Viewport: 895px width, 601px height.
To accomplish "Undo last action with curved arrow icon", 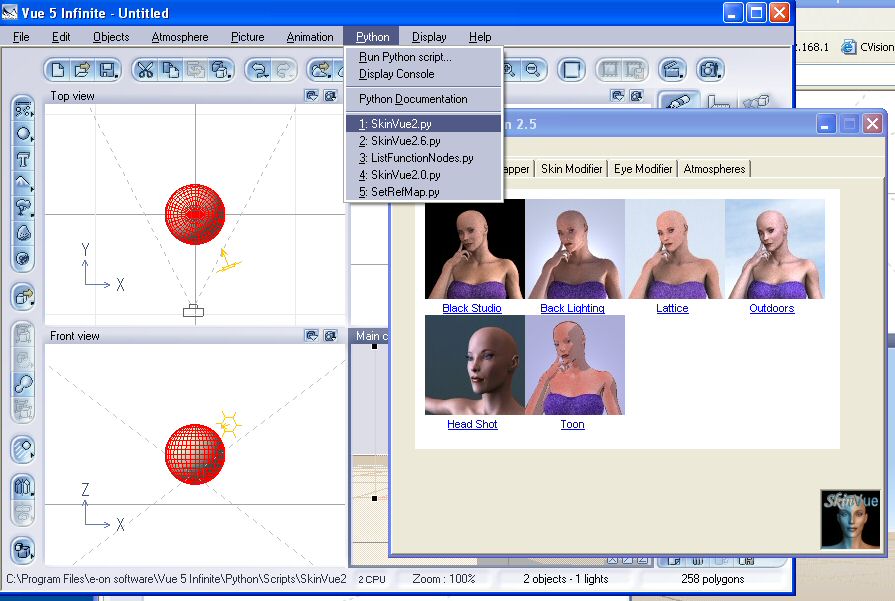I will click(x=259, y=70).
